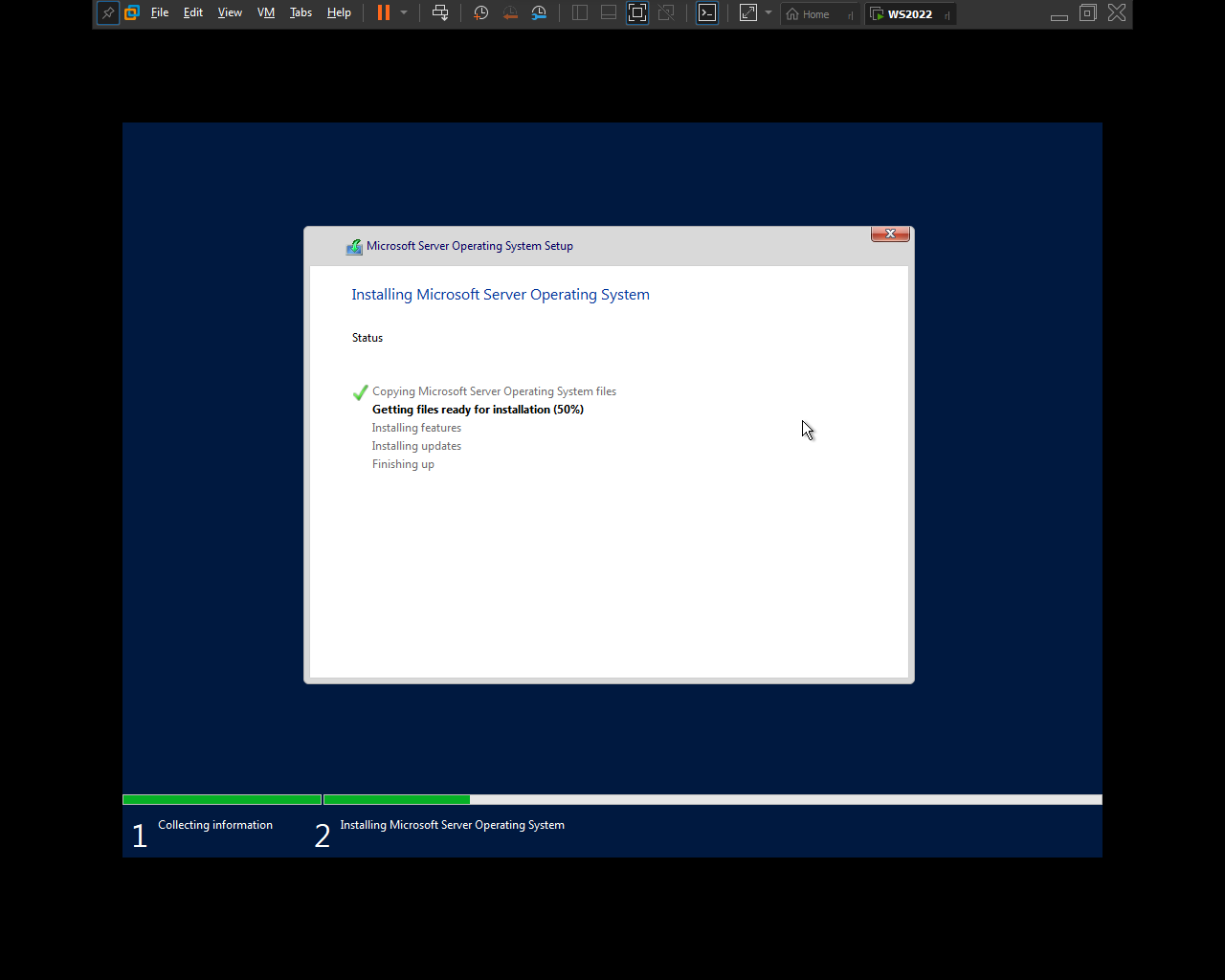Open the Tabs menu
Screen dimensions: 1225x980
(301, 13)
